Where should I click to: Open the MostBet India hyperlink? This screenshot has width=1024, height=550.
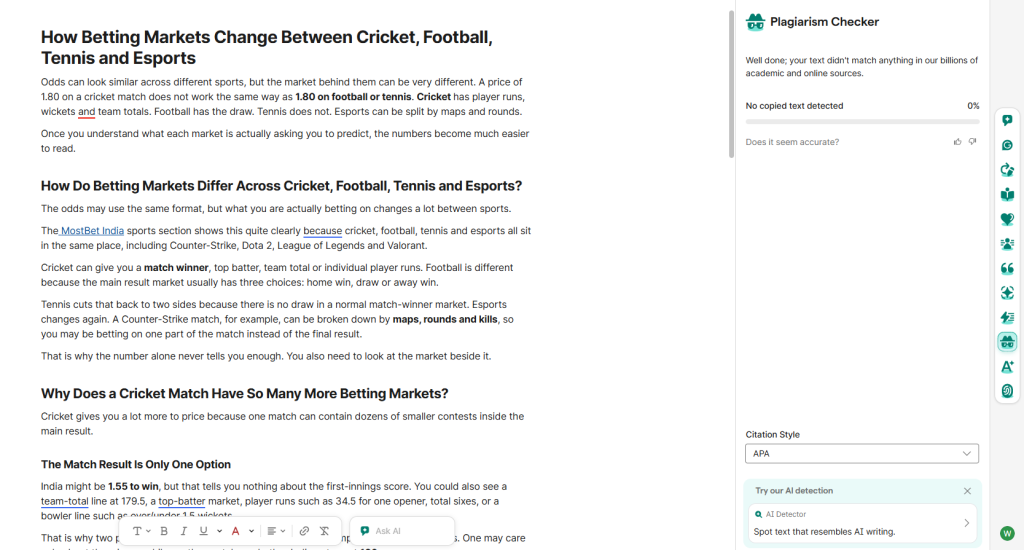(x=92, y=231)
